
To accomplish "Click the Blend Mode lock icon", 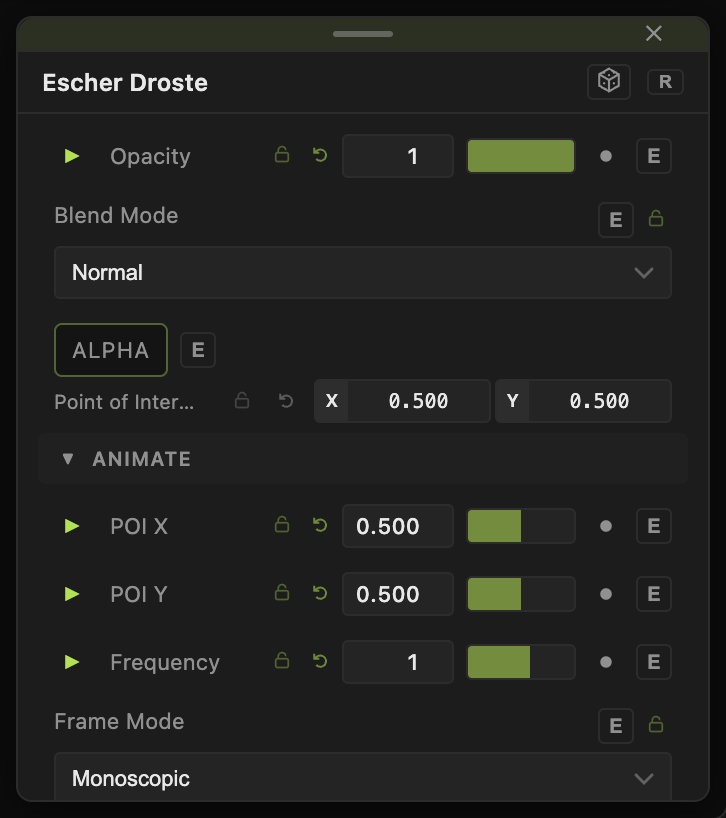I will tap(656, 218).
